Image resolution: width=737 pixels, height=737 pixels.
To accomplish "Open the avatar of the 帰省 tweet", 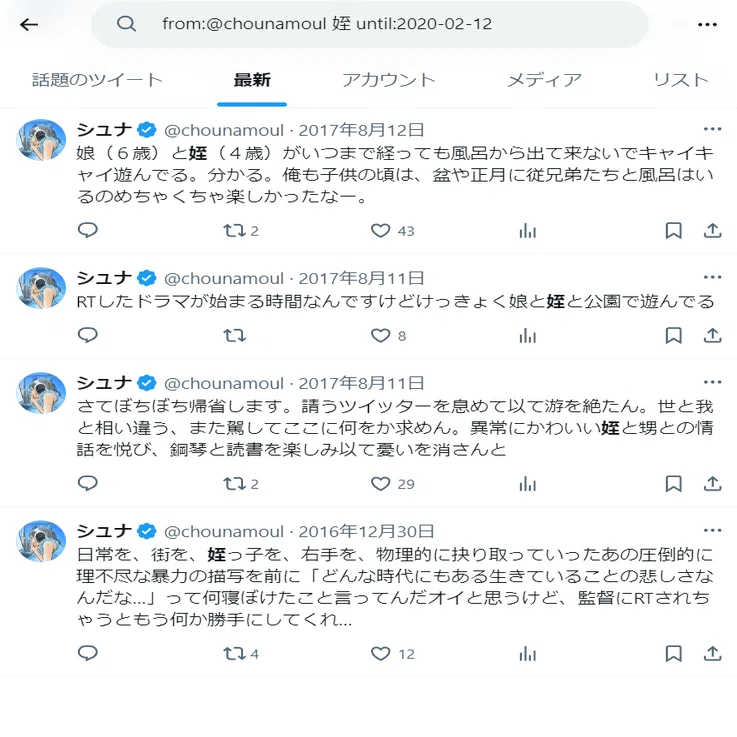I will 41,393.
